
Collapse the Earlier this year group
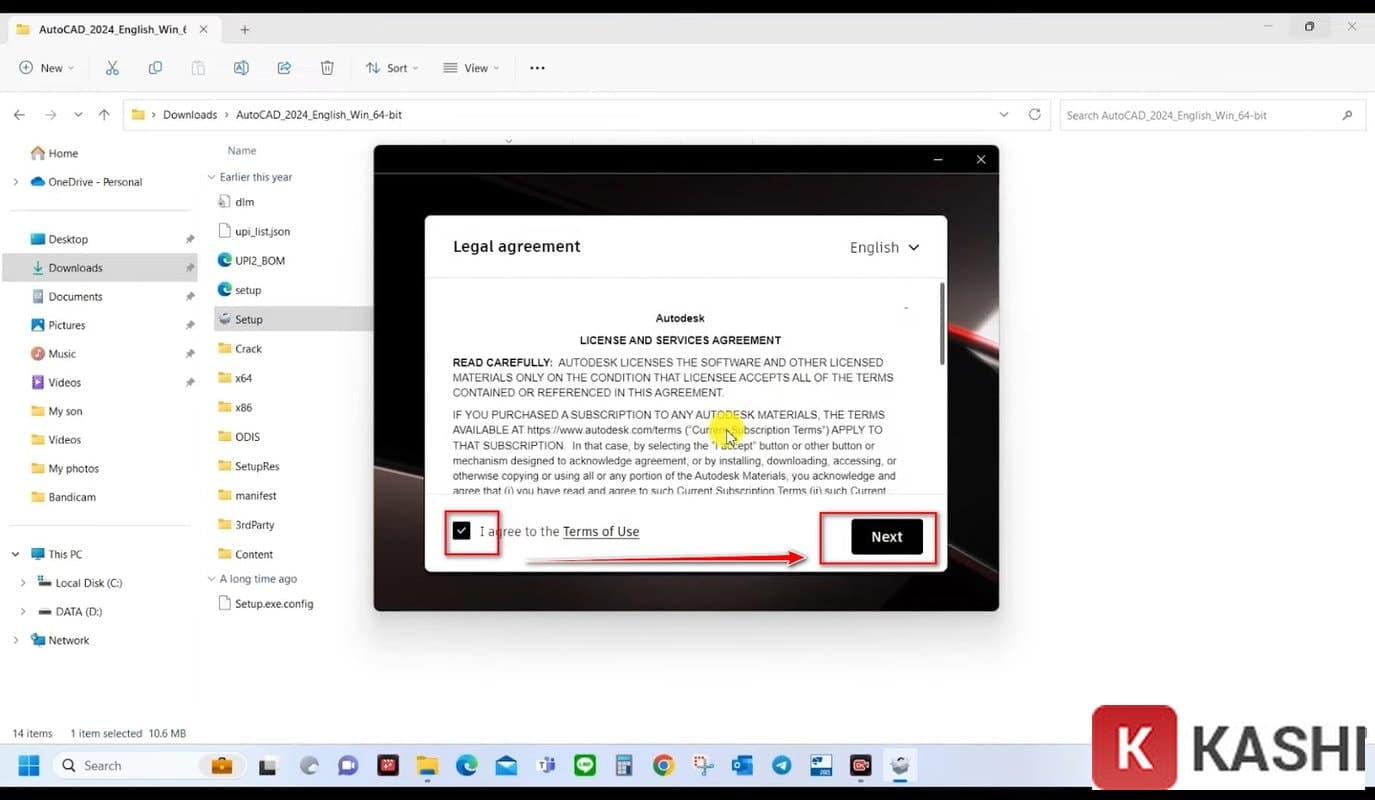point(211,177)
